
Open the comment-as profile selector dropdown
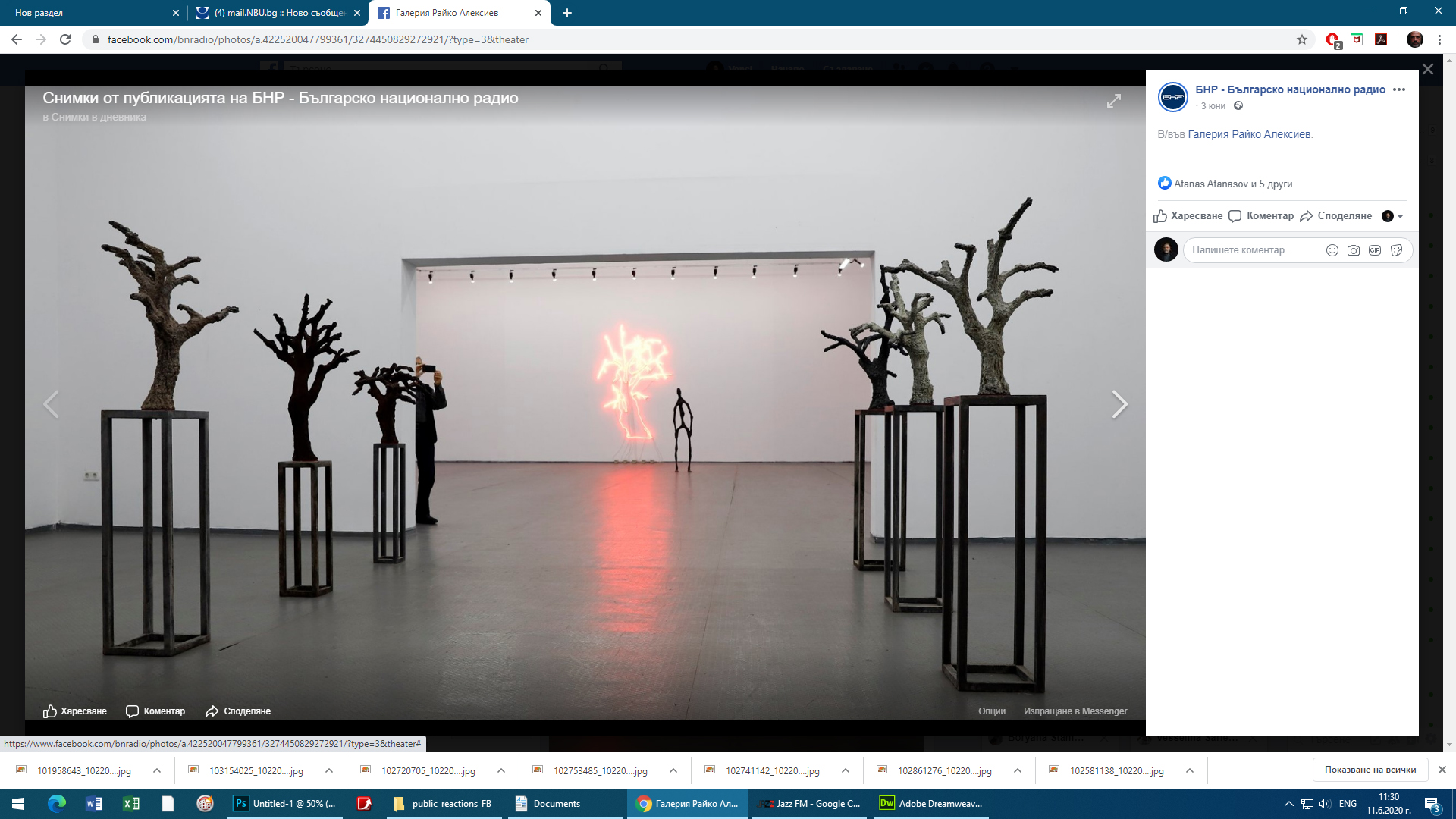point(1393,216)
